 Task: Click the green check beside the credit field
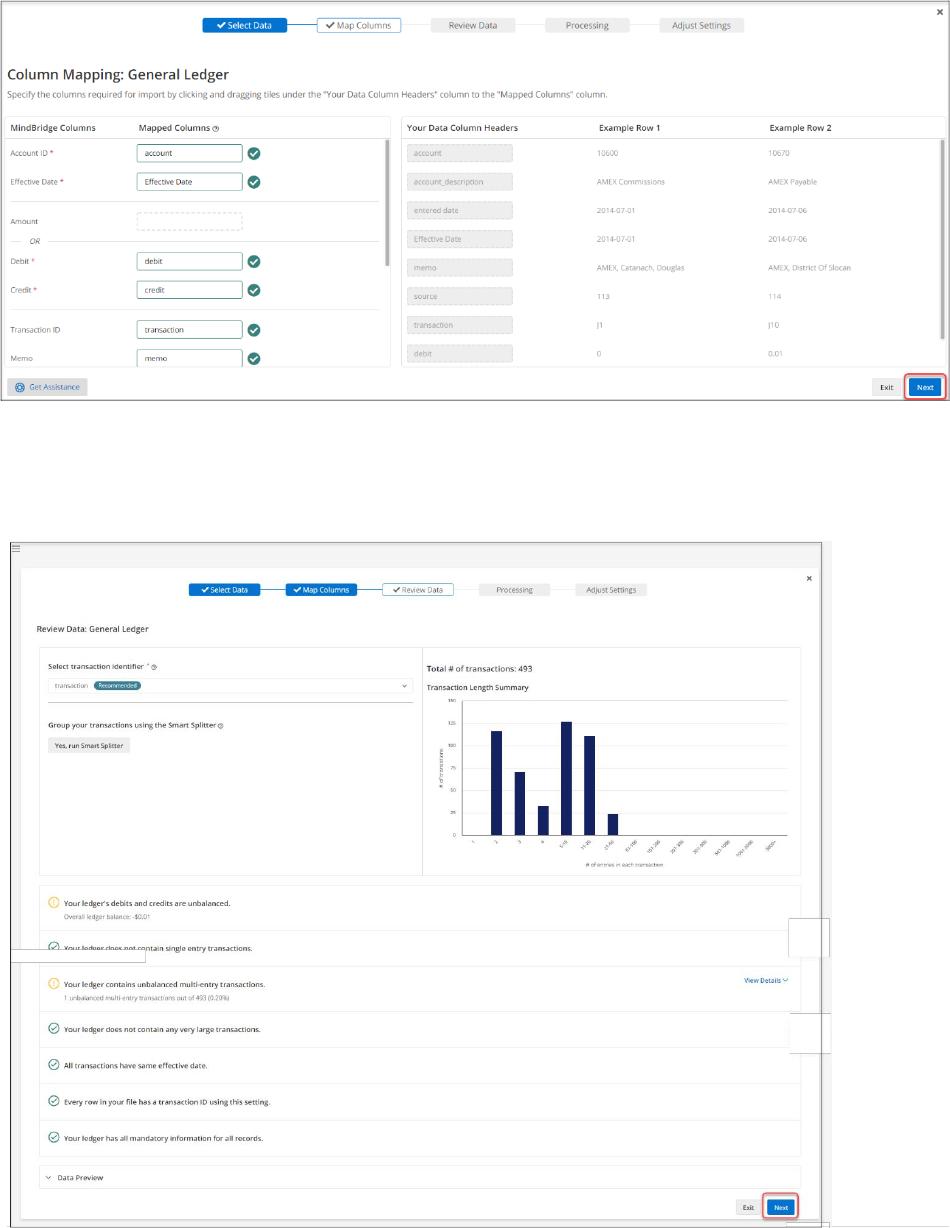coord(254,290)
